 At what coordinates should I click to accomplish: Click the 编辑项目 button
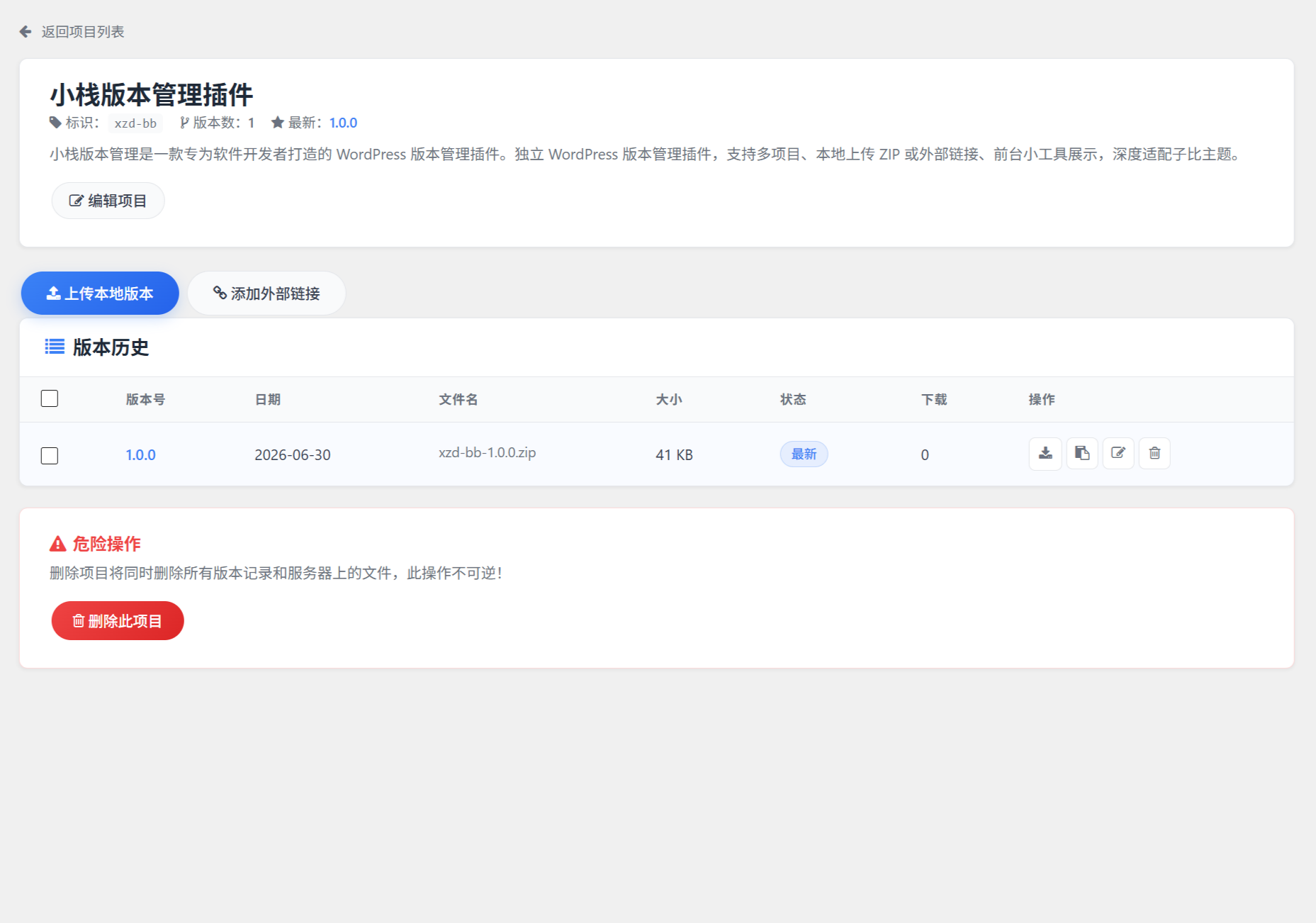108,201
